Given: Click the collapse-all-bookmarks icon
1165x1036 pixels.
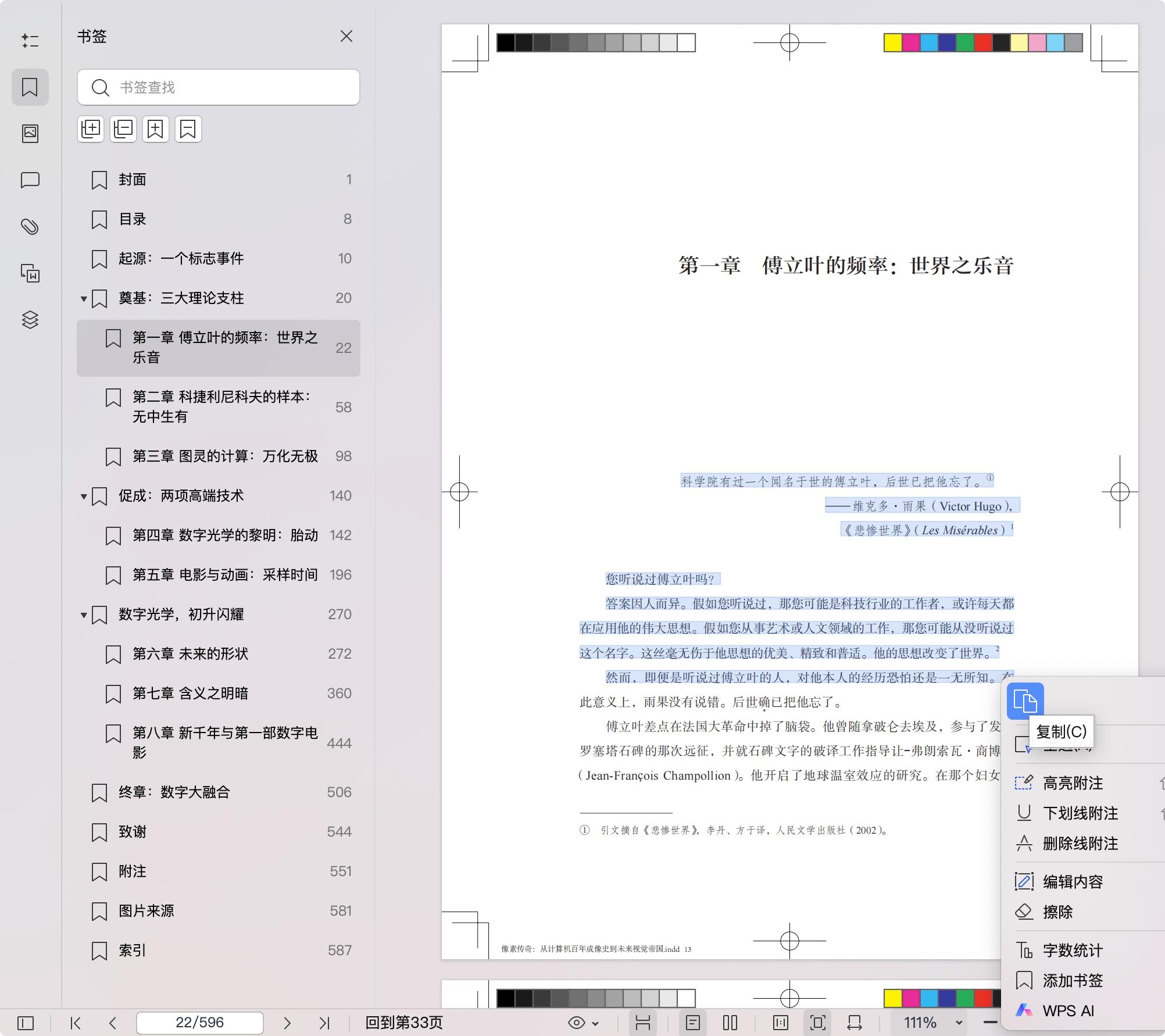Looking at the screenshot, I should [123, 129].
